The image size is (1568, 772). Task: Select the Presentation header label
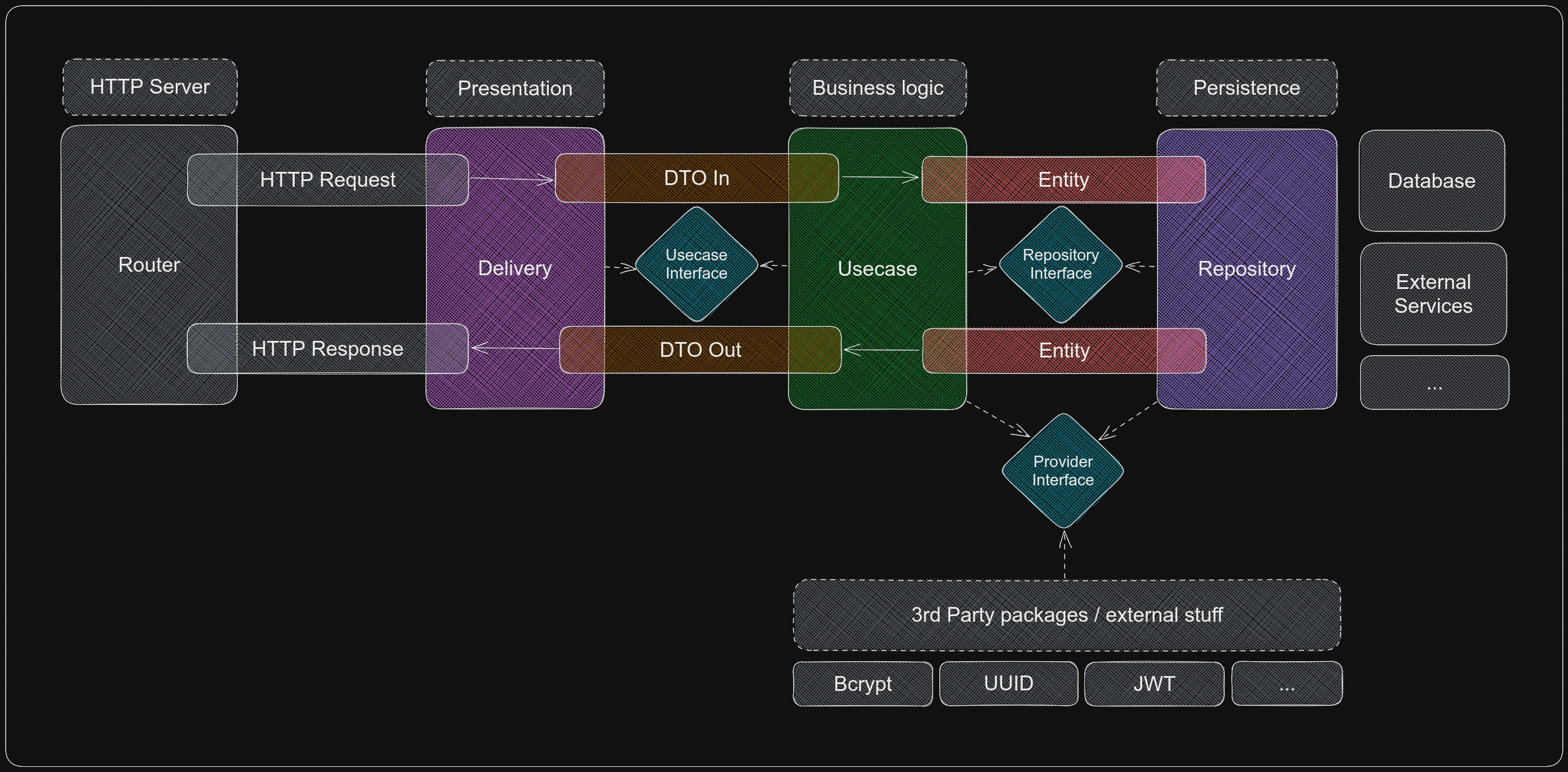pos(515,89)
